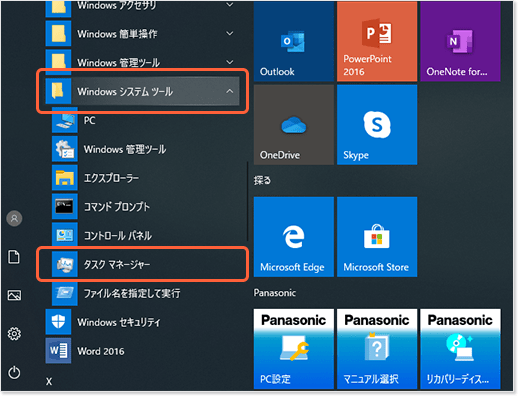Click the power button icon

pyautogui.click(x=14, y=372)
